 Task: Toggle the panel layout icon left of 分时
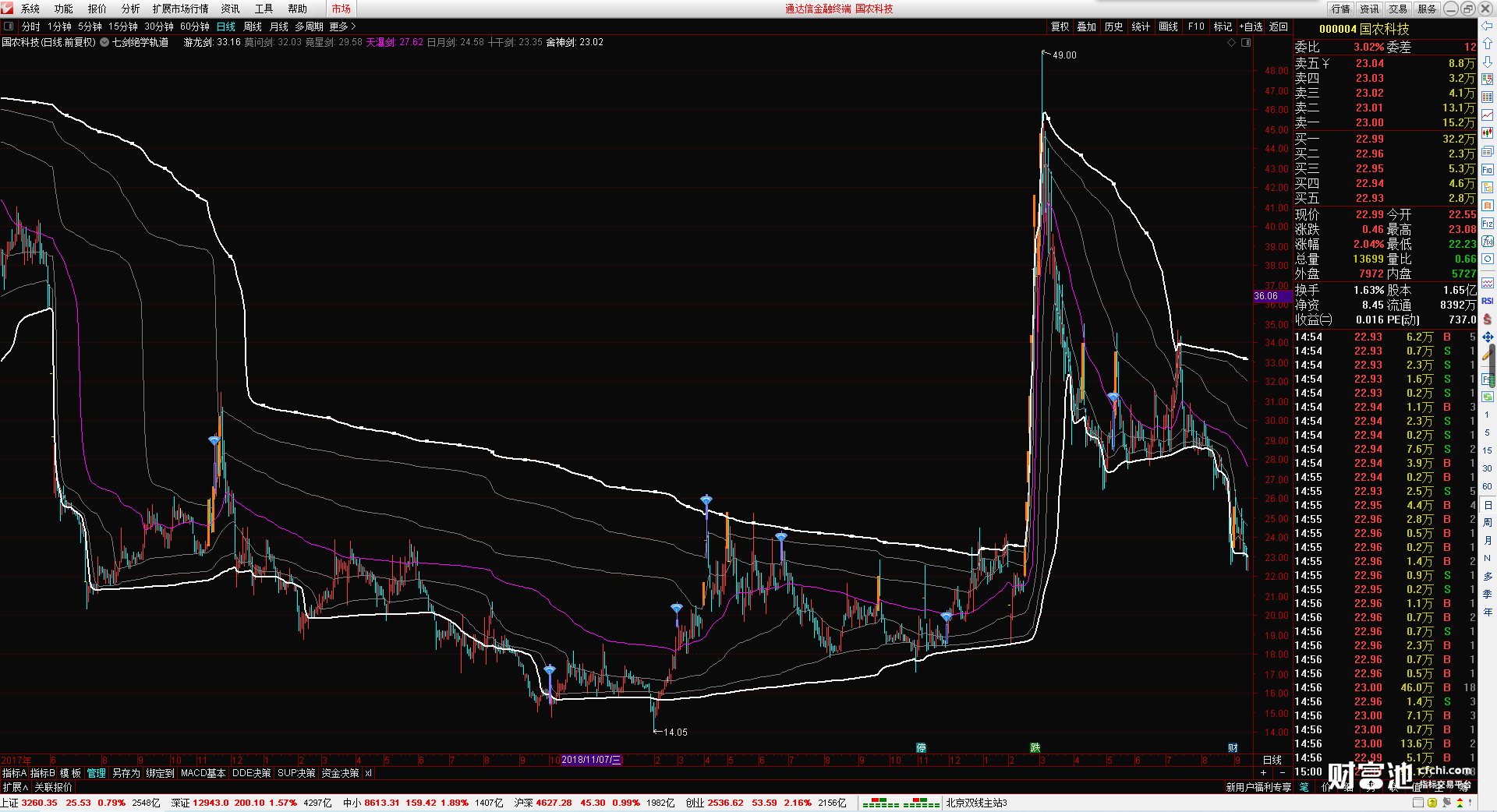[9, 26]
